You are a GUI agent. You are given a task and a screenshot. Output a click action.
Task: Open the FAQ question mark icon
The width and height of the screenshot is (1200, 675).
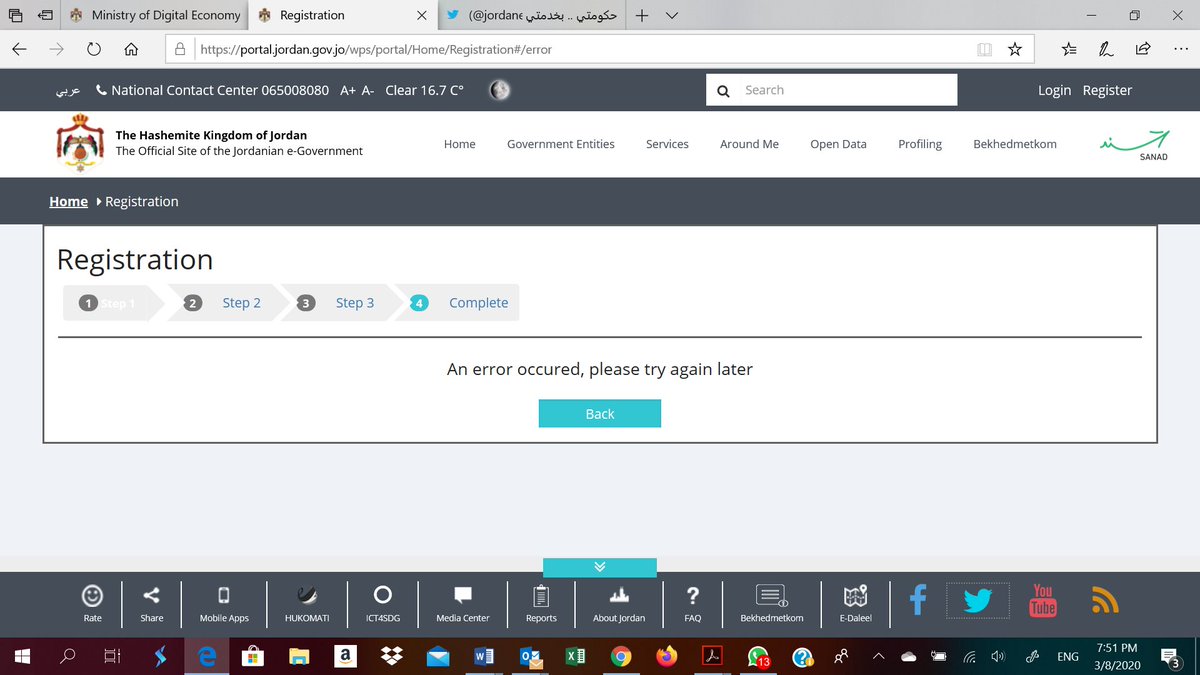click(693, 596)
